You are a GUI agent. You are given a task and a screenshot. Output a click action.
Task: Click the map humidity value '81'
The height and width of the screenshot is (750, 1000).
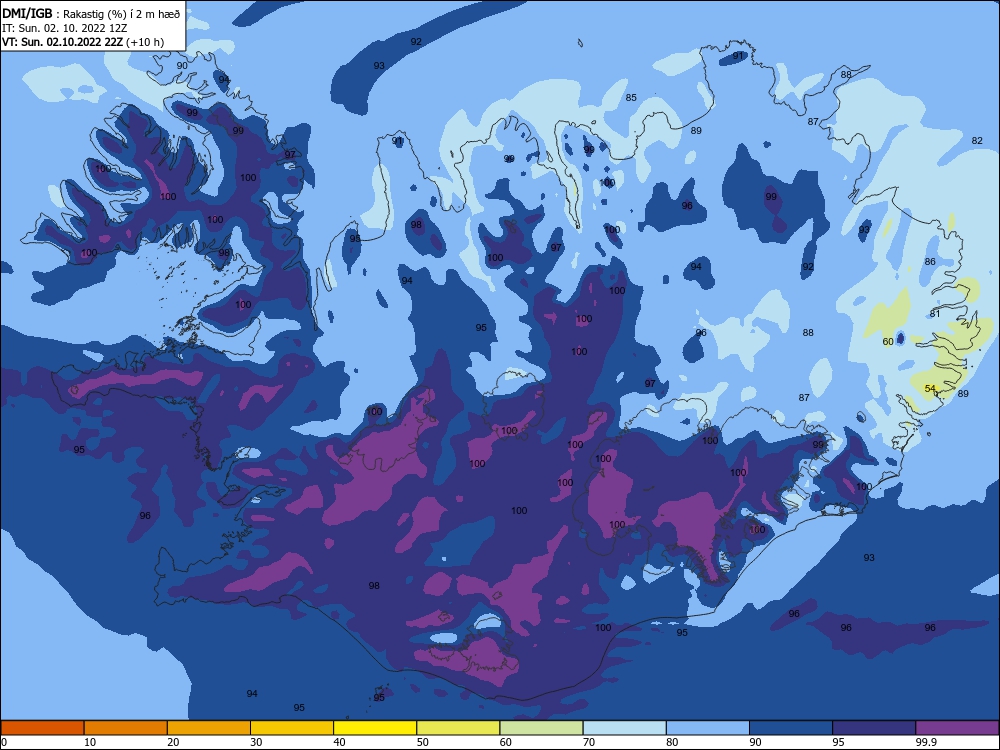click(935, 314)
